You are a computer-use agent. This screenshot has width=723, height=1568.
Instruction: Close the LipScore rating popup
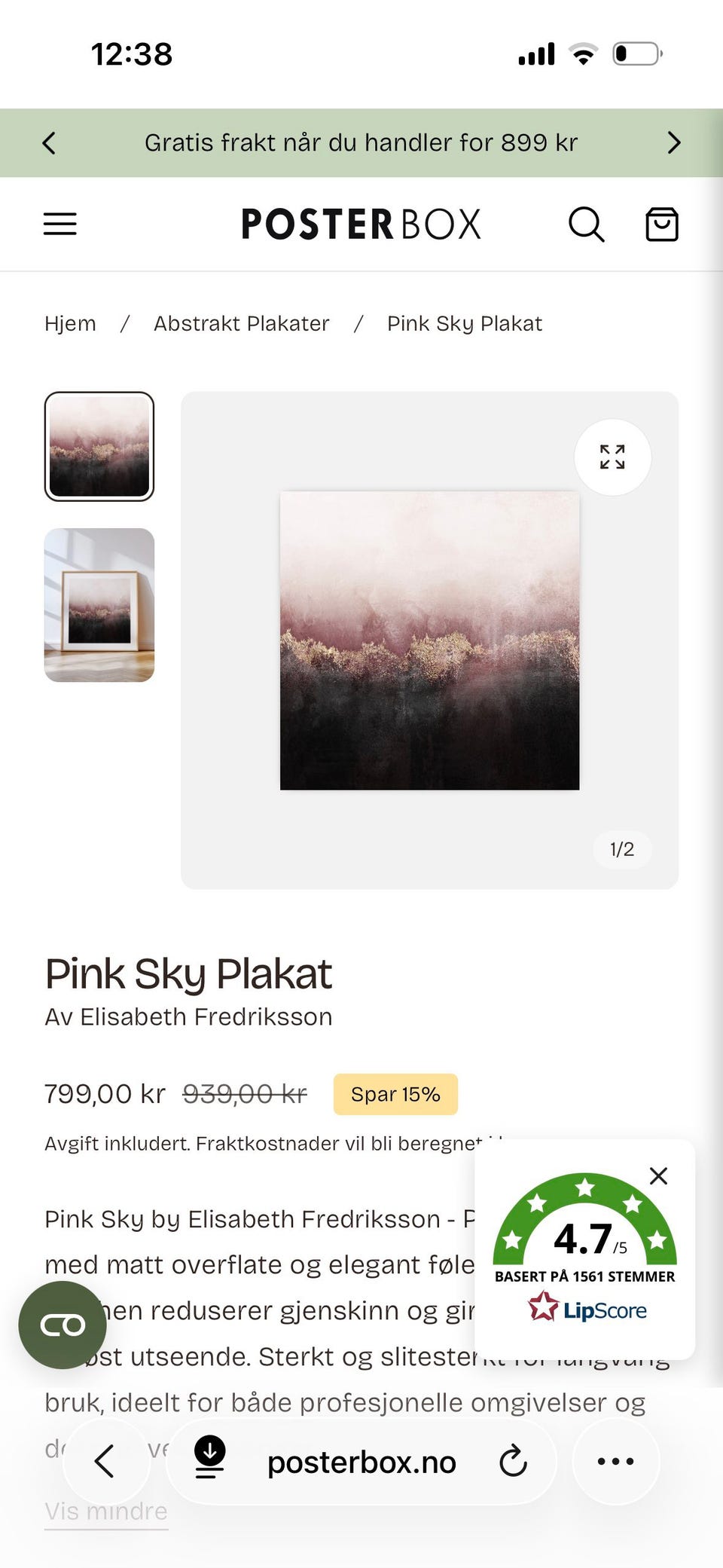tap(658, 1175)
